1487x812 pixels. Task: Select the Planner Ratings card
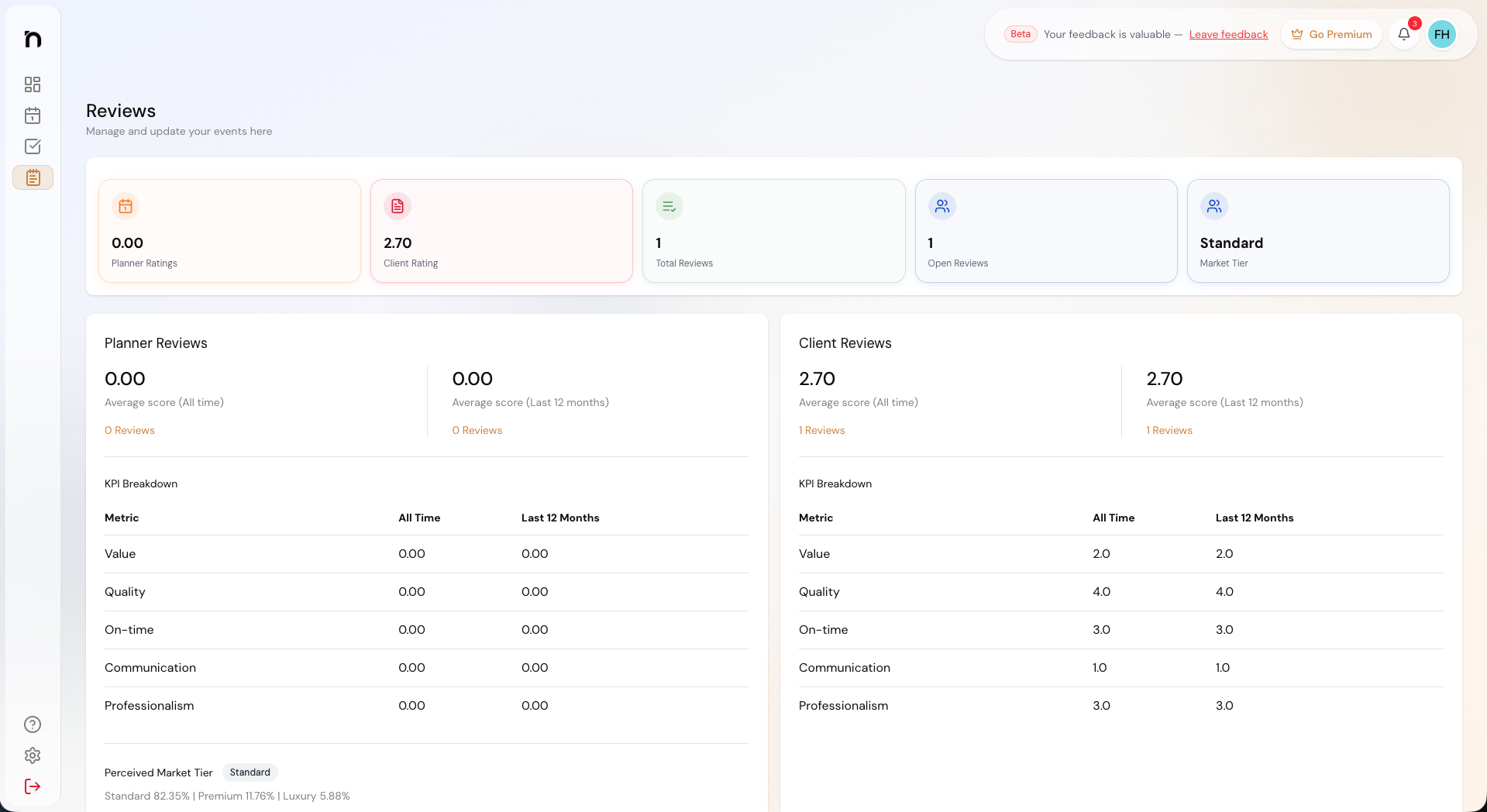[x=229, y=231]
